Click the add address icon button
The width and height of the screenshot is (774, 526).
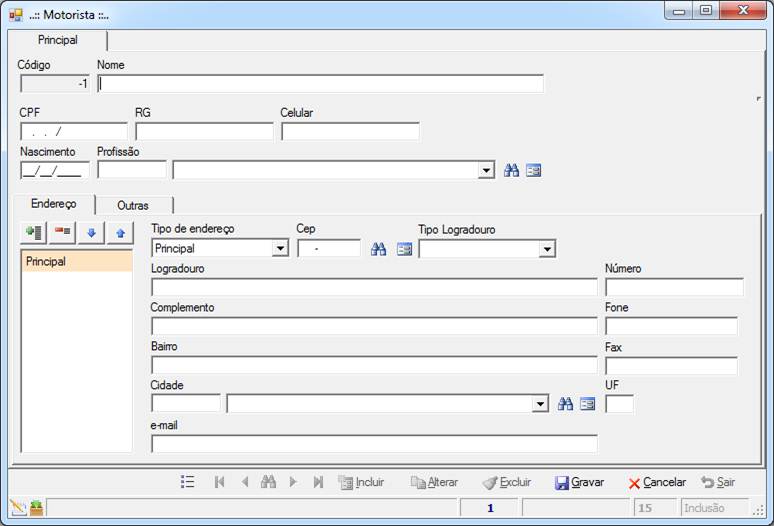tap(34, 232)
